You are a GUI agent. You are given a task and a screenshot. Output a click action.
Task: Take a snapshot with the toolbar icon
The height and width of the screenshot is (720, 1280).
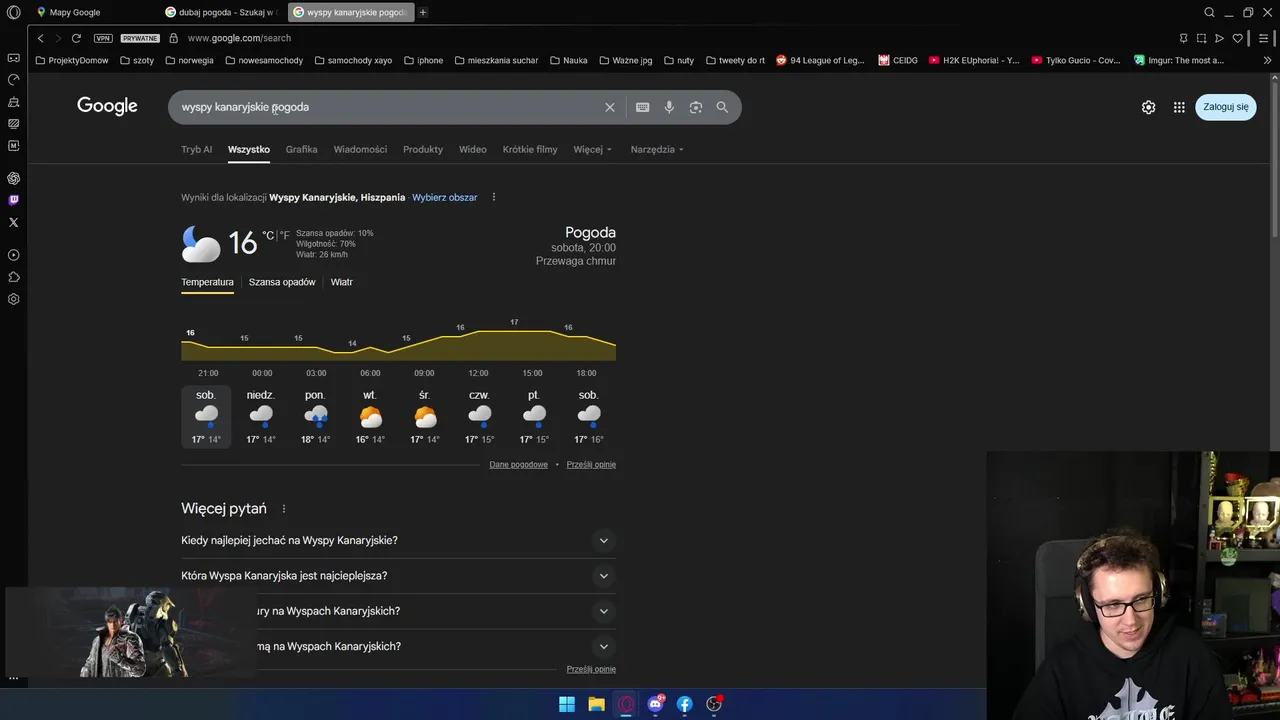coord(1201,38)
